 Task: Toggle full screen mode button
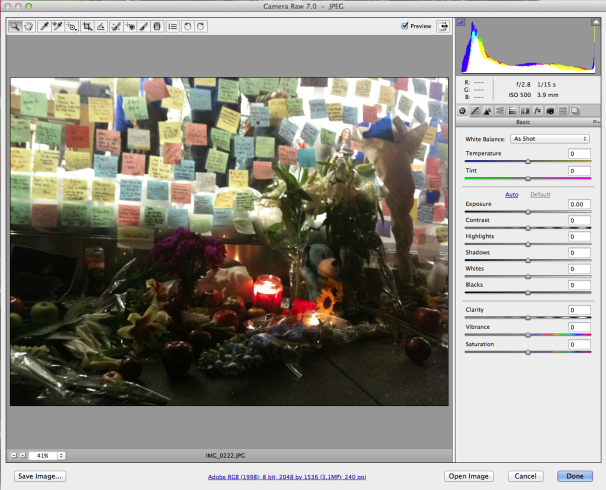[x=442, y=26]
